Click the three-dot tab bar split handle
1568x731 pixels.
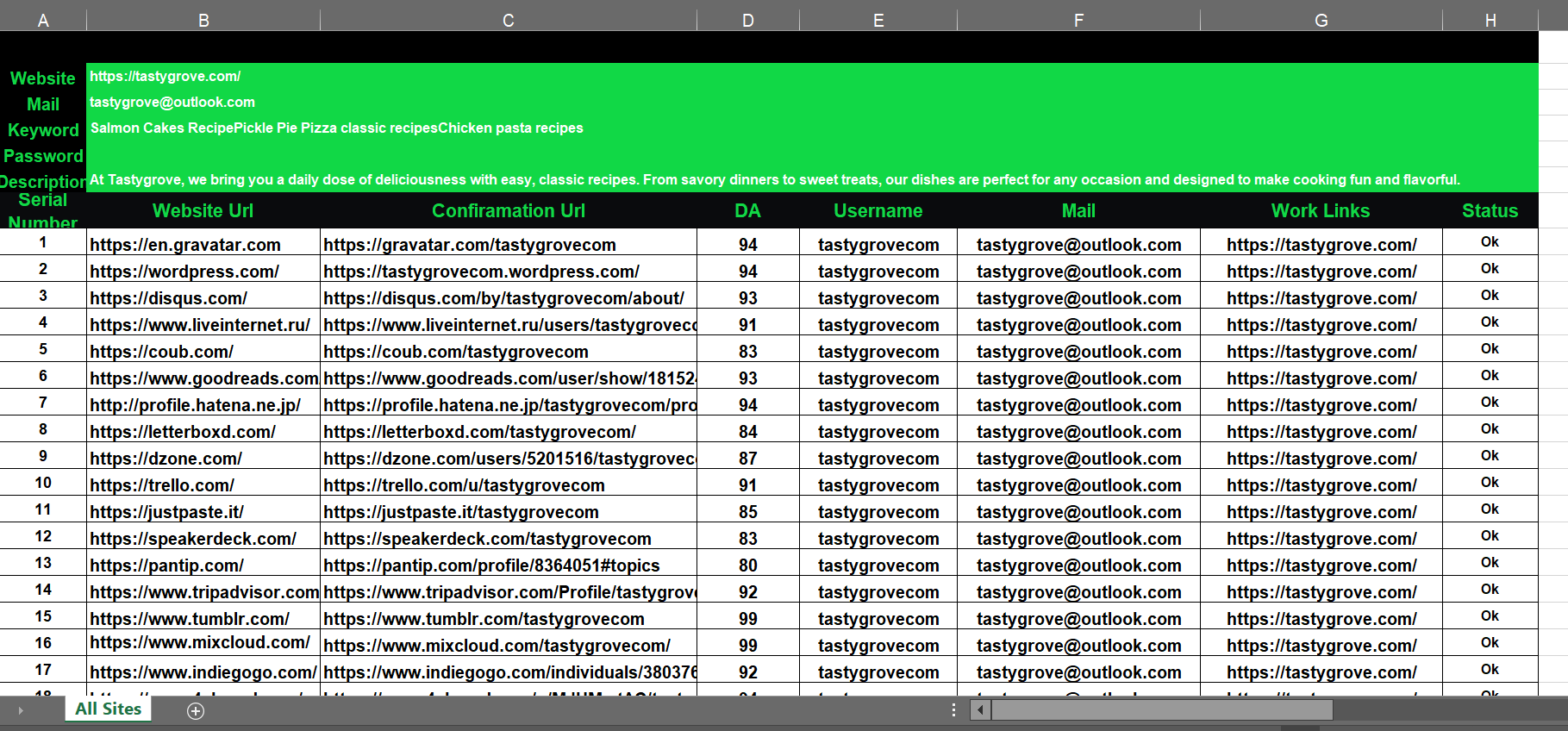(x=953, y=710)
